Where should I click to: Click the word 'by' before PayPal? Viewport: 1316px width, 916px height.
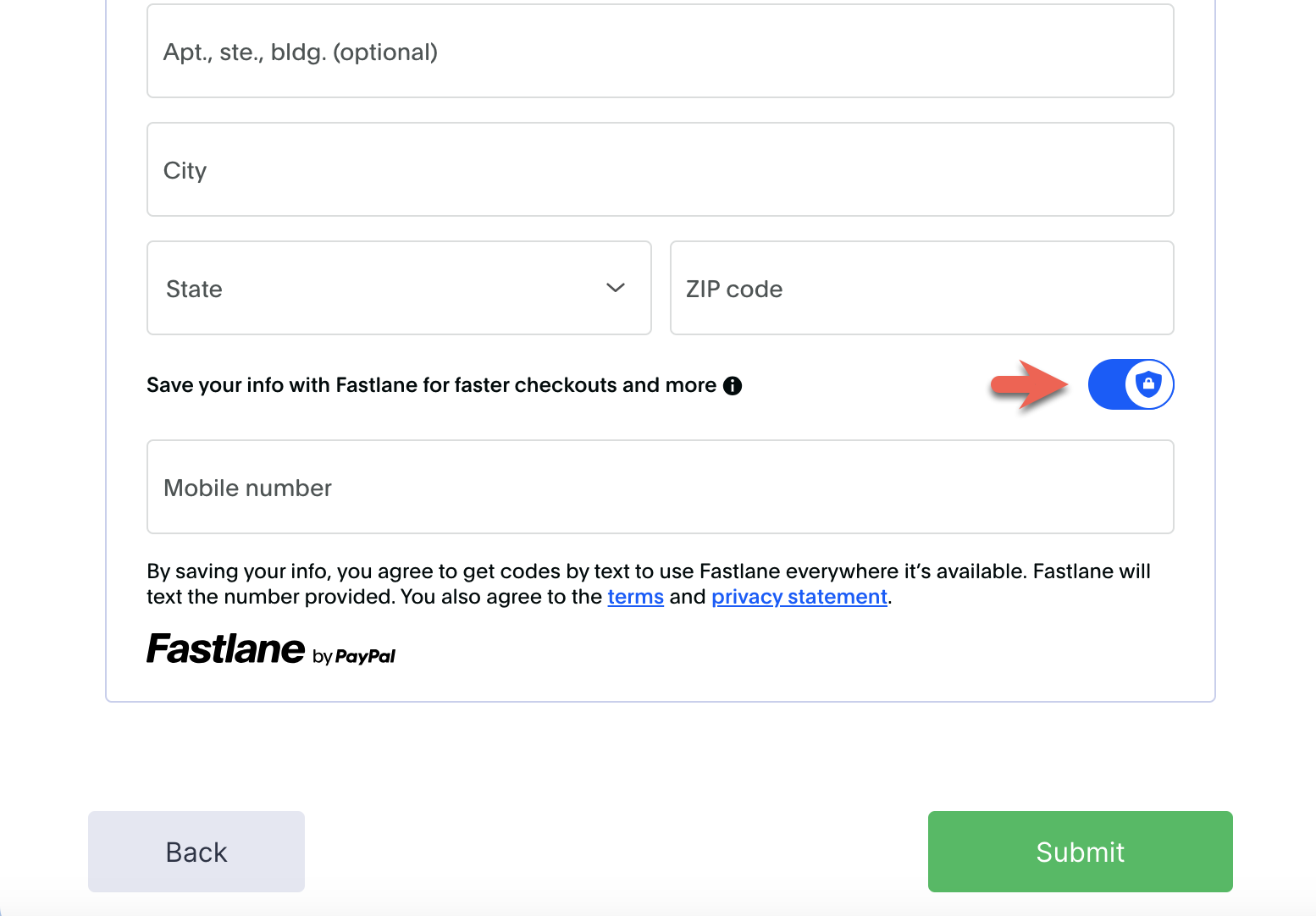(322, 657)
